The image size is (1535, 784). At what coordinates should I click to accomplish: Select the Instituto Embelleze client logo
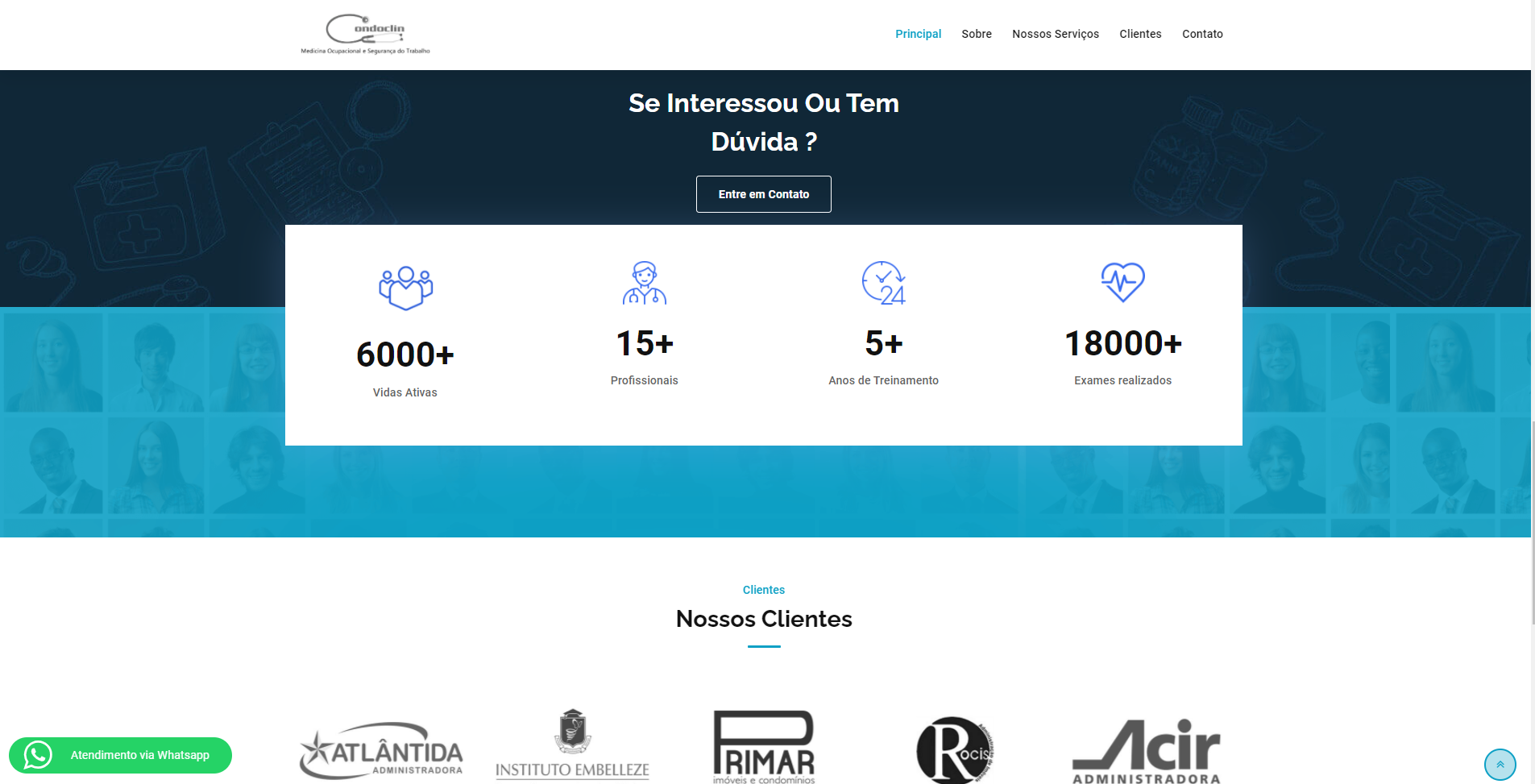572,745
